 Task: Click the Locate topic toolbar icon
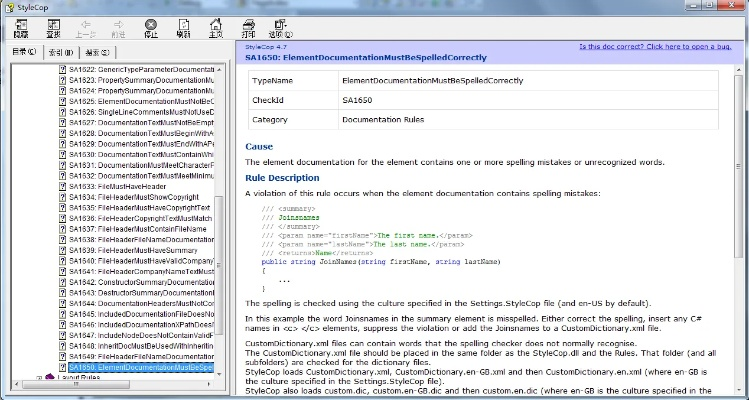pos(53,27)
